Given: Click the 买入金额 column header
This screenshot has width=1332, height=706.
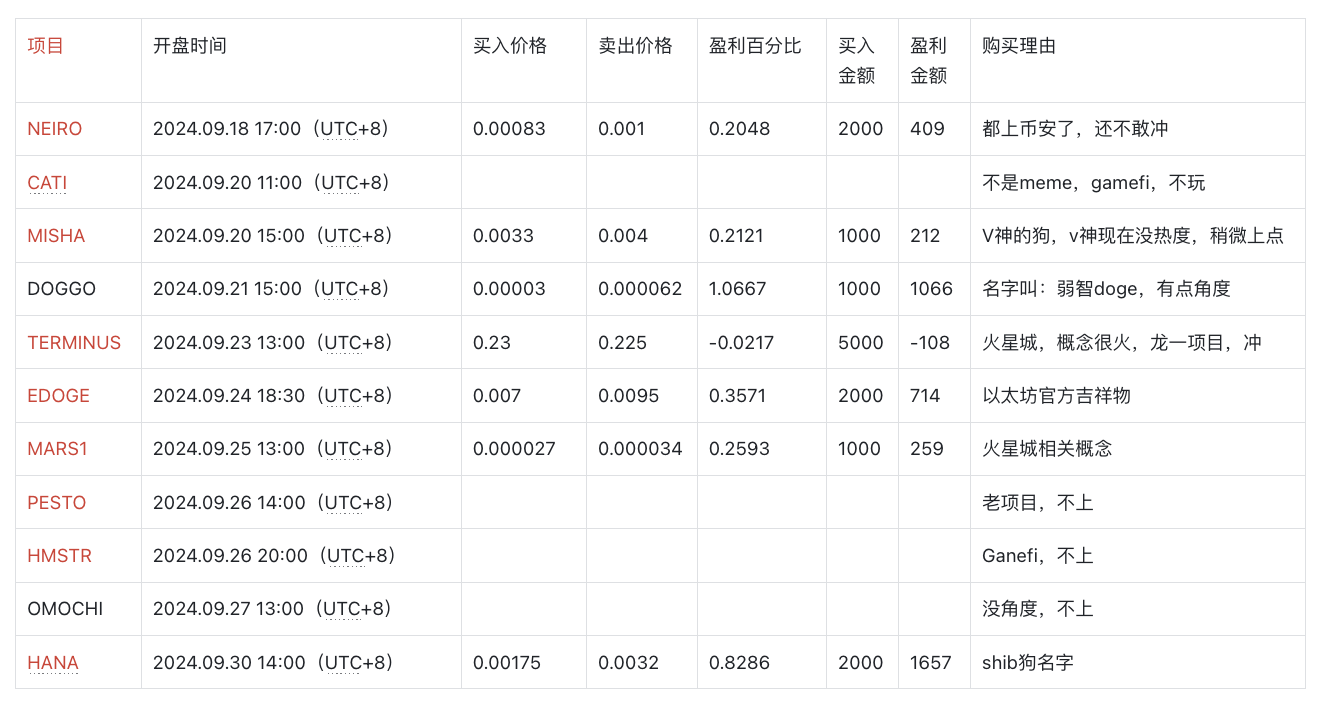Looking at the screenshot, I should tap(856, 61).
